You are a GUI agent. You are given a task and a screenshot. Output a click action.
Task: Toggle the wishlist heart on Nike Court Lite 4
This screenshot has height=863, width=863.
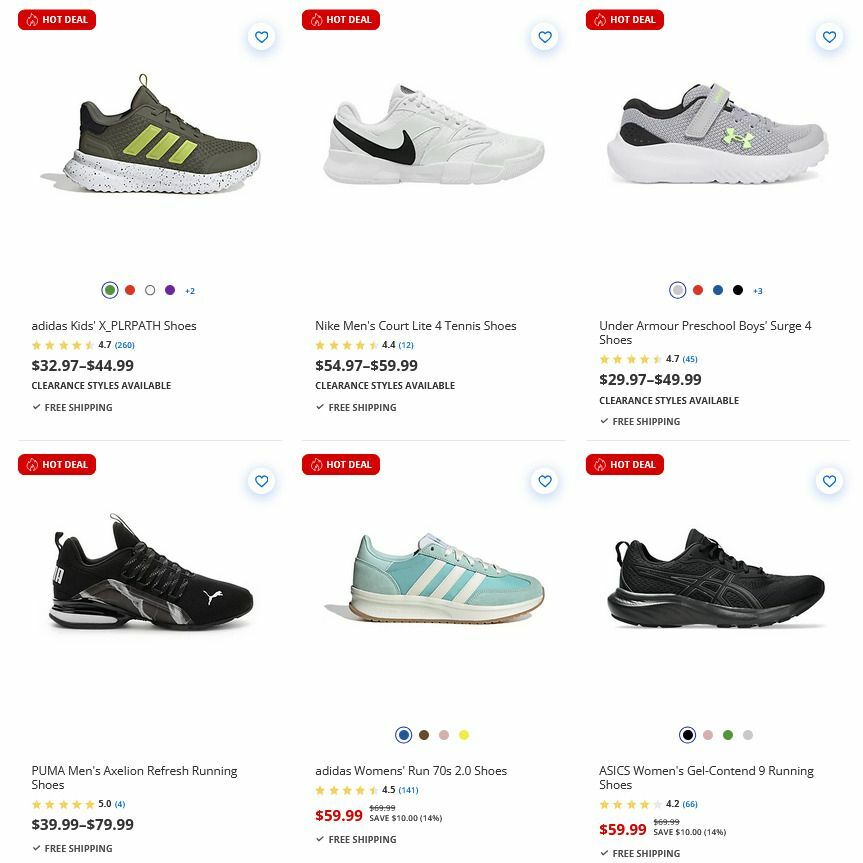[544, 36]
